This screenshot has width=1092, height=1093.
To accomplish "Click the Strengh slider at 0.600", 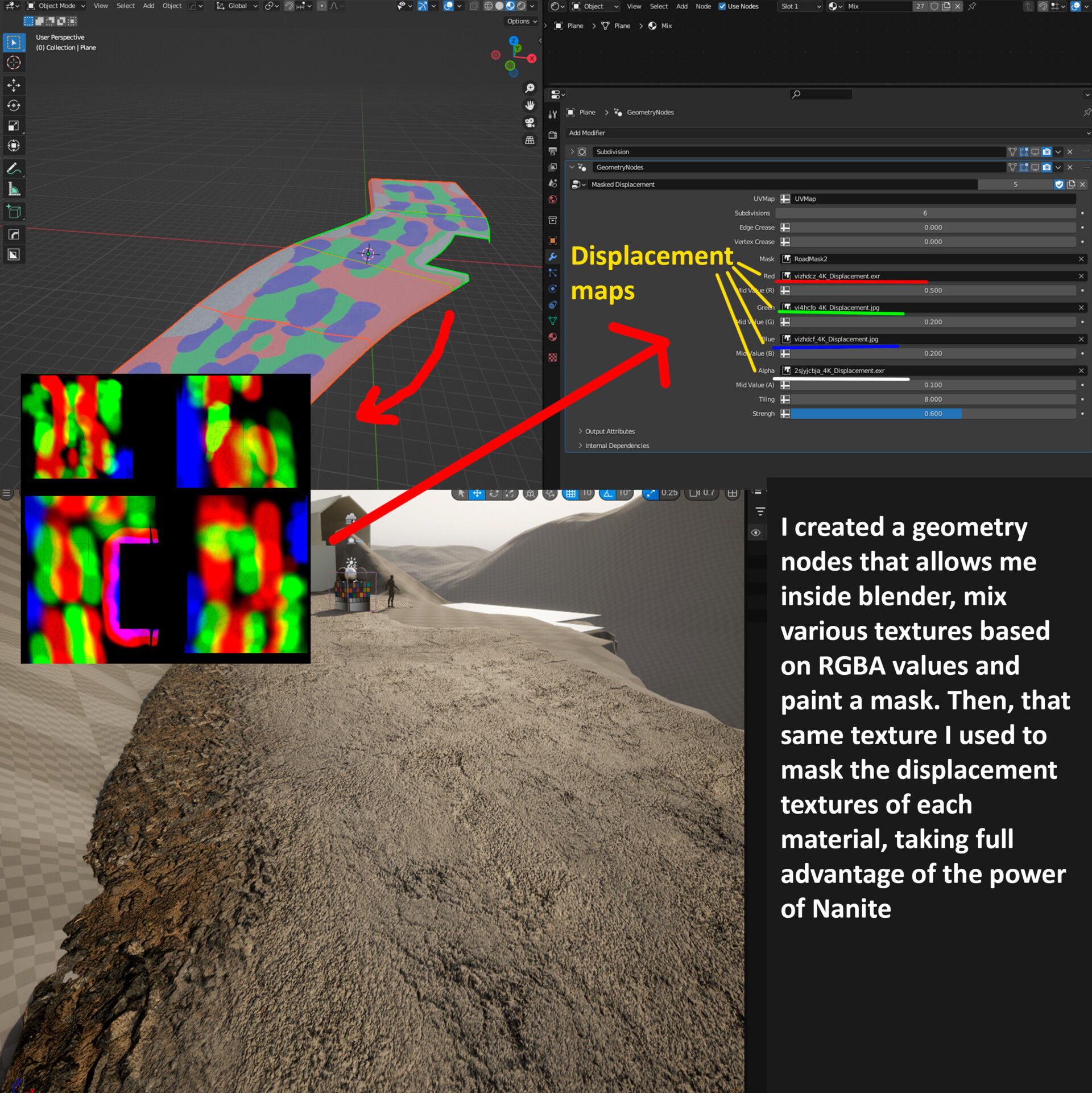I will point(932,414).
